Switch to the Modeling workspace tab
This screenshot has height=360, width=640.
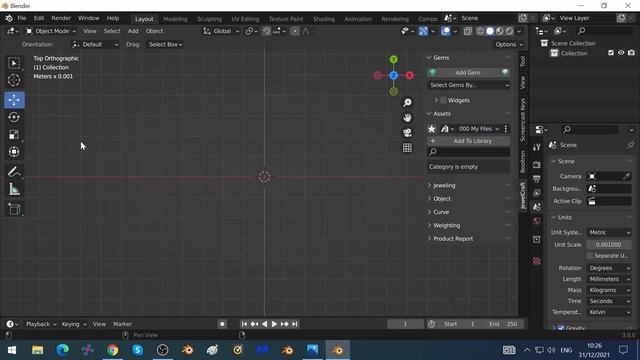tap(175, 19)
